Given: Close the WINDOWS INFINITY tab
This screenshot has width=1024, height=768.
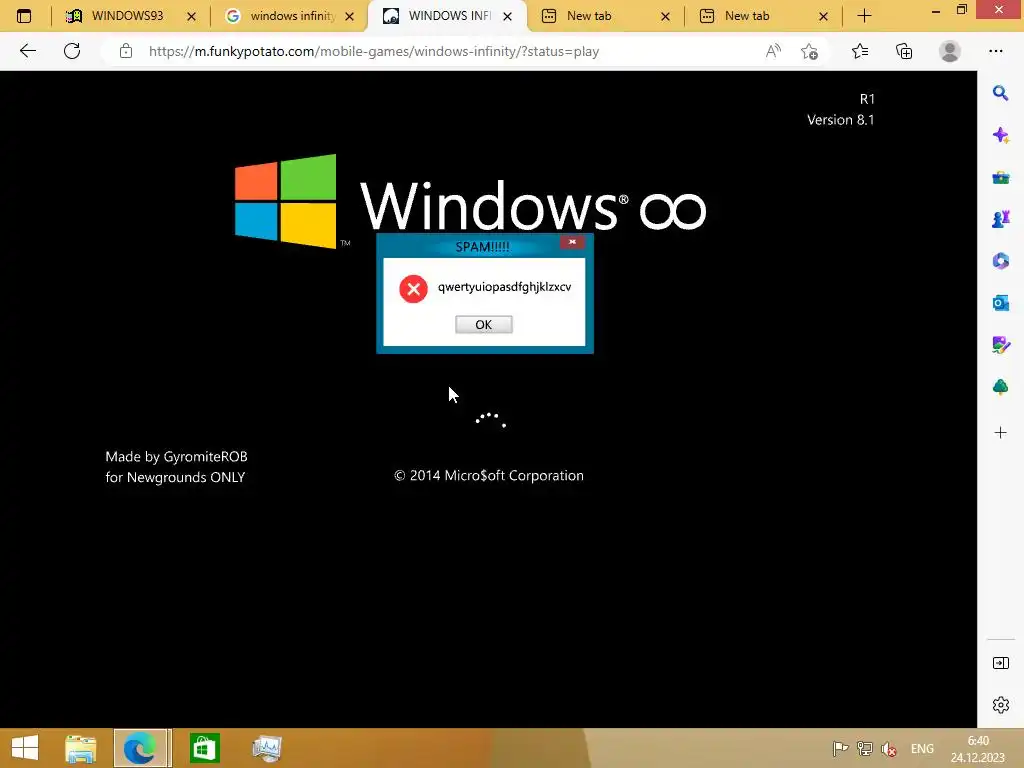Looking at the screenshot, I should pos(507,16).
